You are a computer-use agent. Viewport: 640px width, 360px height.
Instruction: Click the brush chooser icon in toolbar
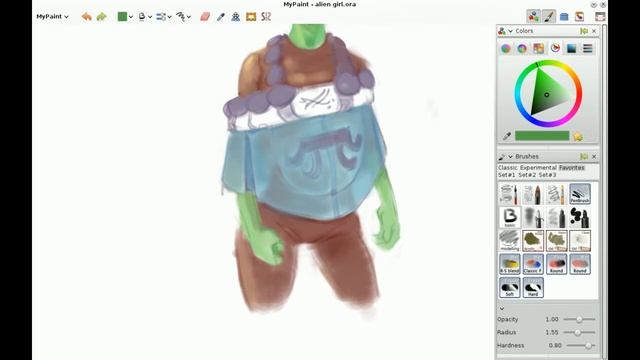point(142,17)
